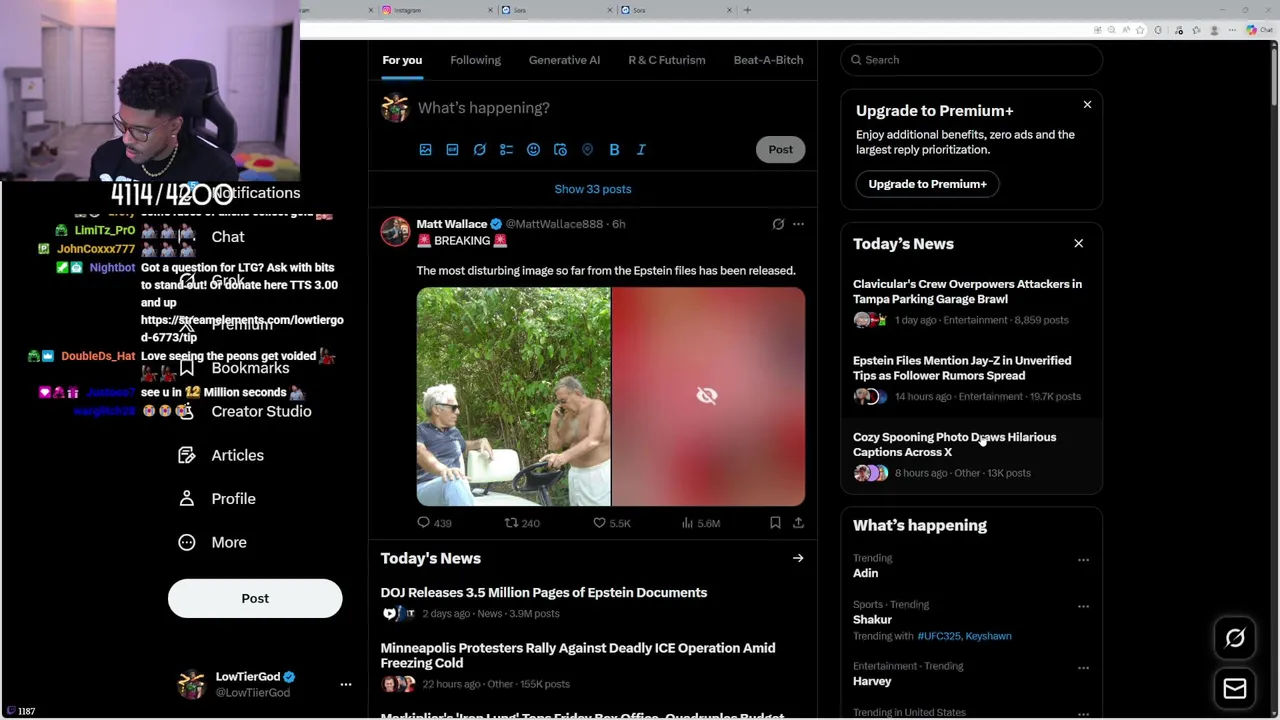Viewport: 1280px width, 720px height.
Task: Open more options for Harvey trend
Action: (x=1083, y=667)
